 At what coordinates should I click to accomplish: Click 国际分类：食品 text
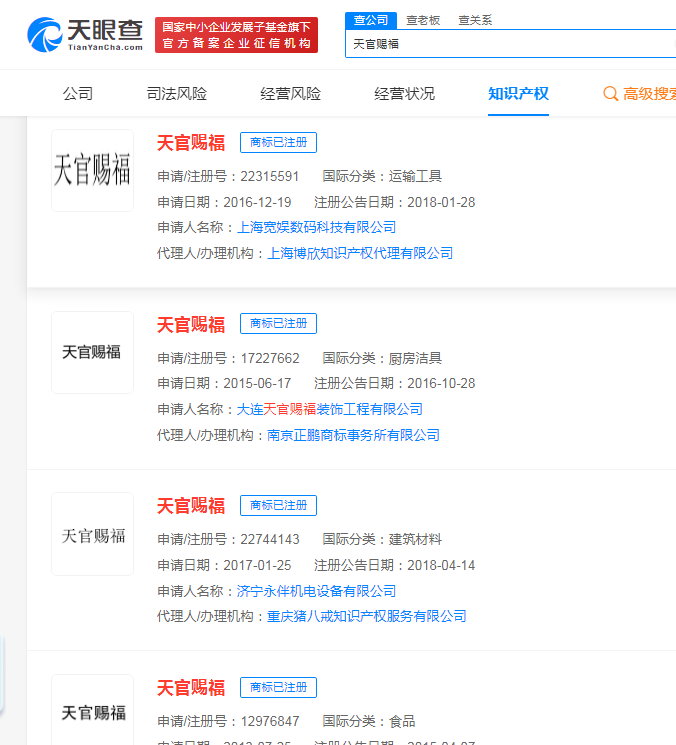click(x=369, y=721)
